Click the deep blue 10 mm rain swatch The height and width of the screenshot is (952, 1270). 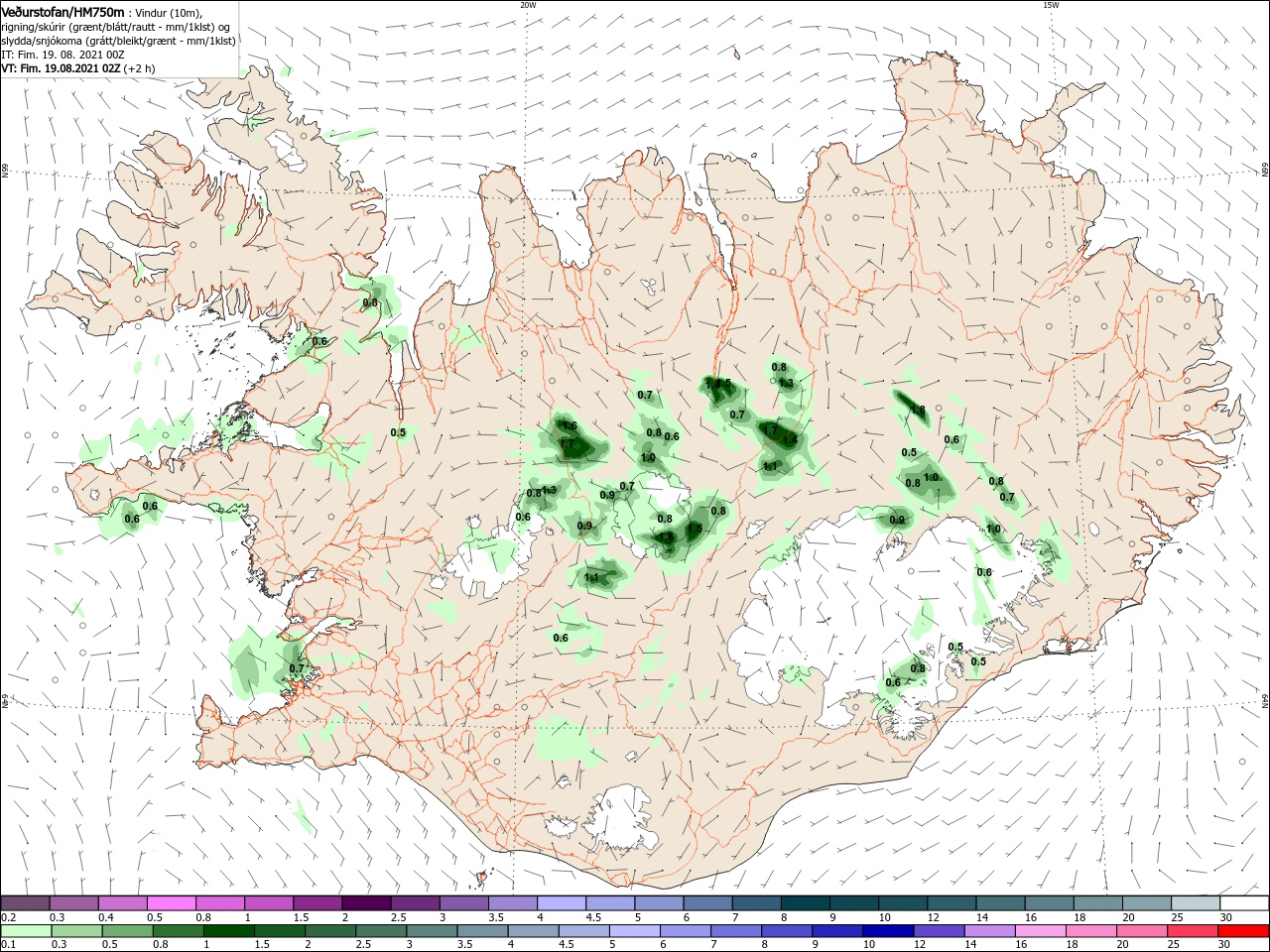(886, 930)
